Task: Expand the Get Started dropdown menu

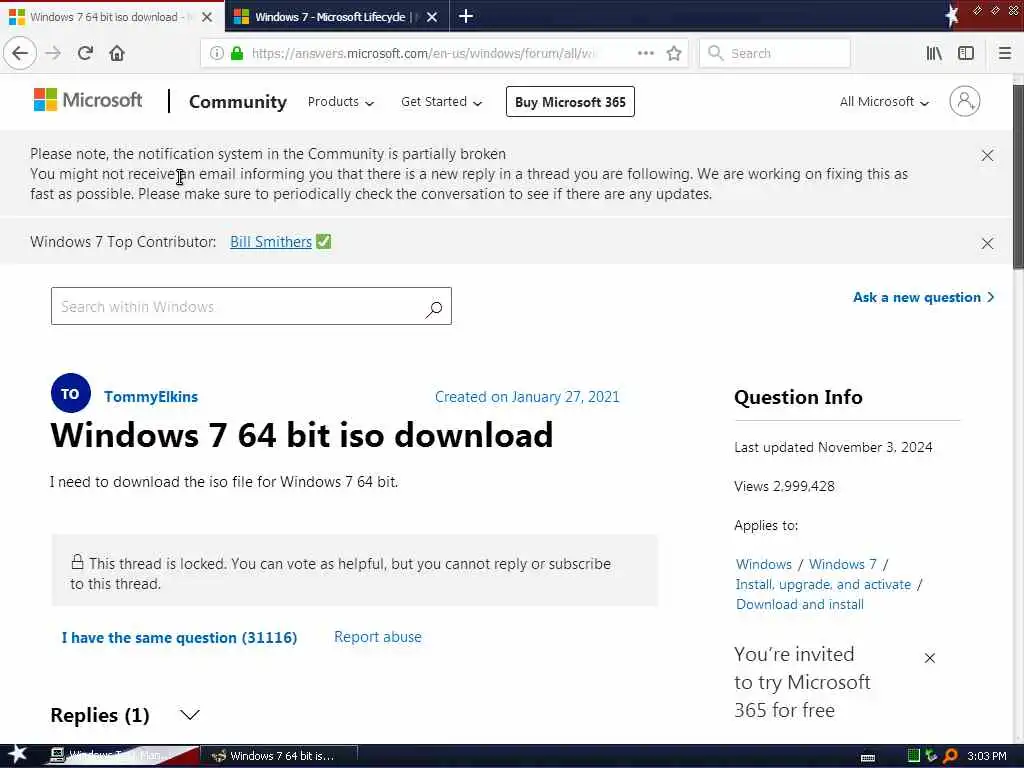Action: click(x=441, y=102)
